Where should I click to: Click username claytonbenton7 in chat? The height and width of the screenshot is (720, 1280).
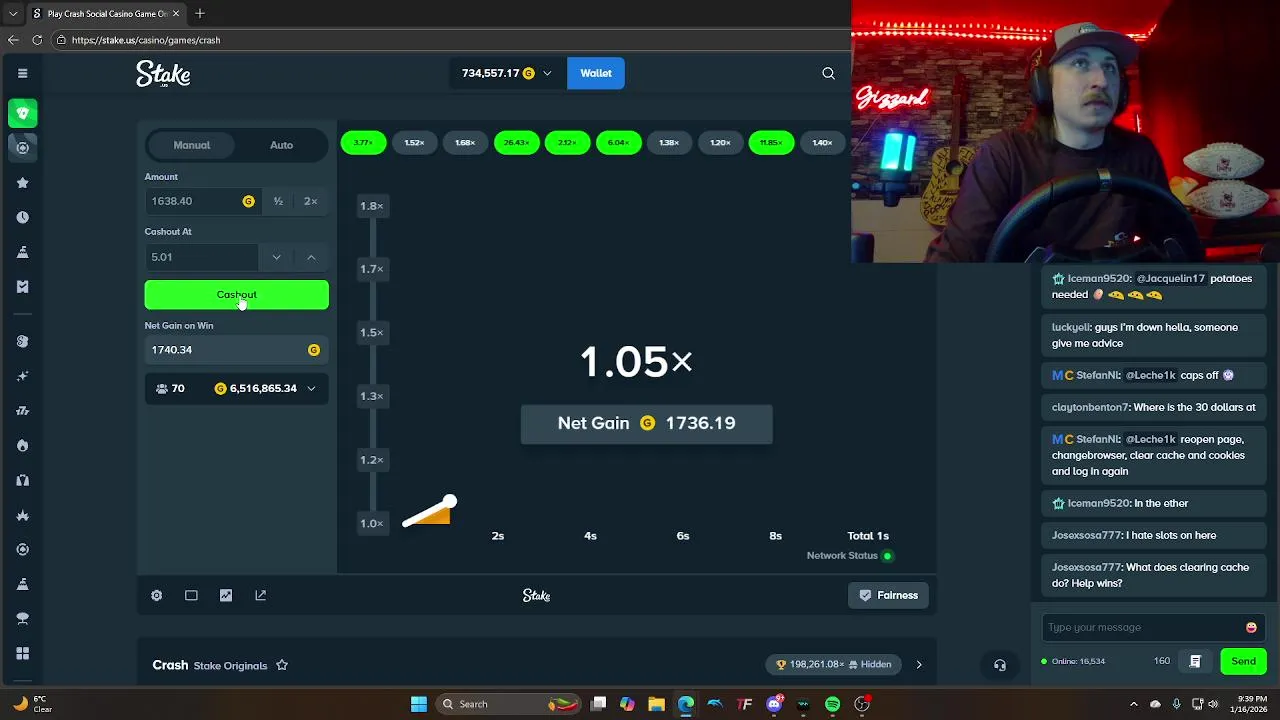pos(1091,407)
